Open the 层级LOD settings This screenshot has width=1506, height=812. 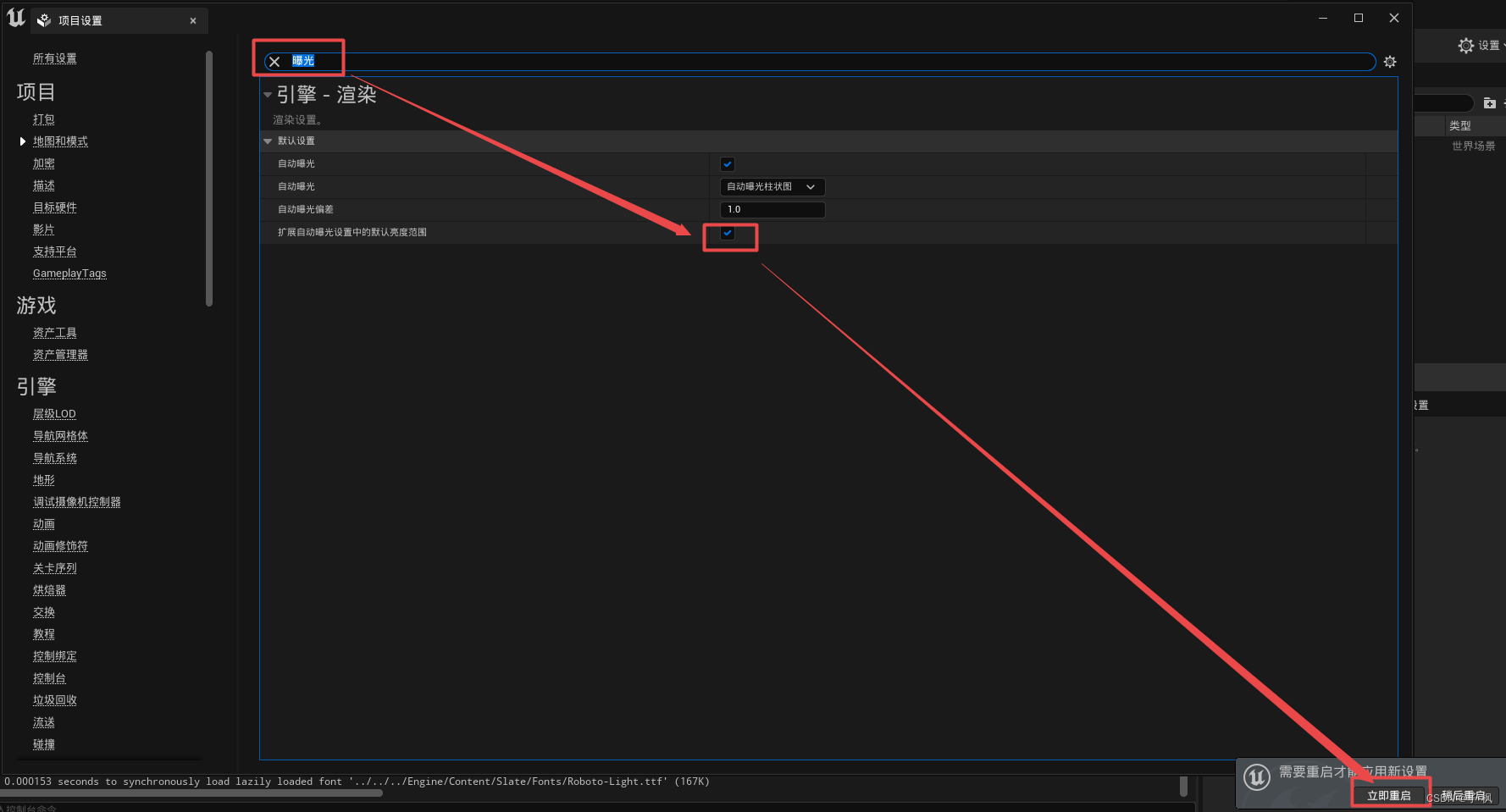pyautogui.click(x=54, y=414)
